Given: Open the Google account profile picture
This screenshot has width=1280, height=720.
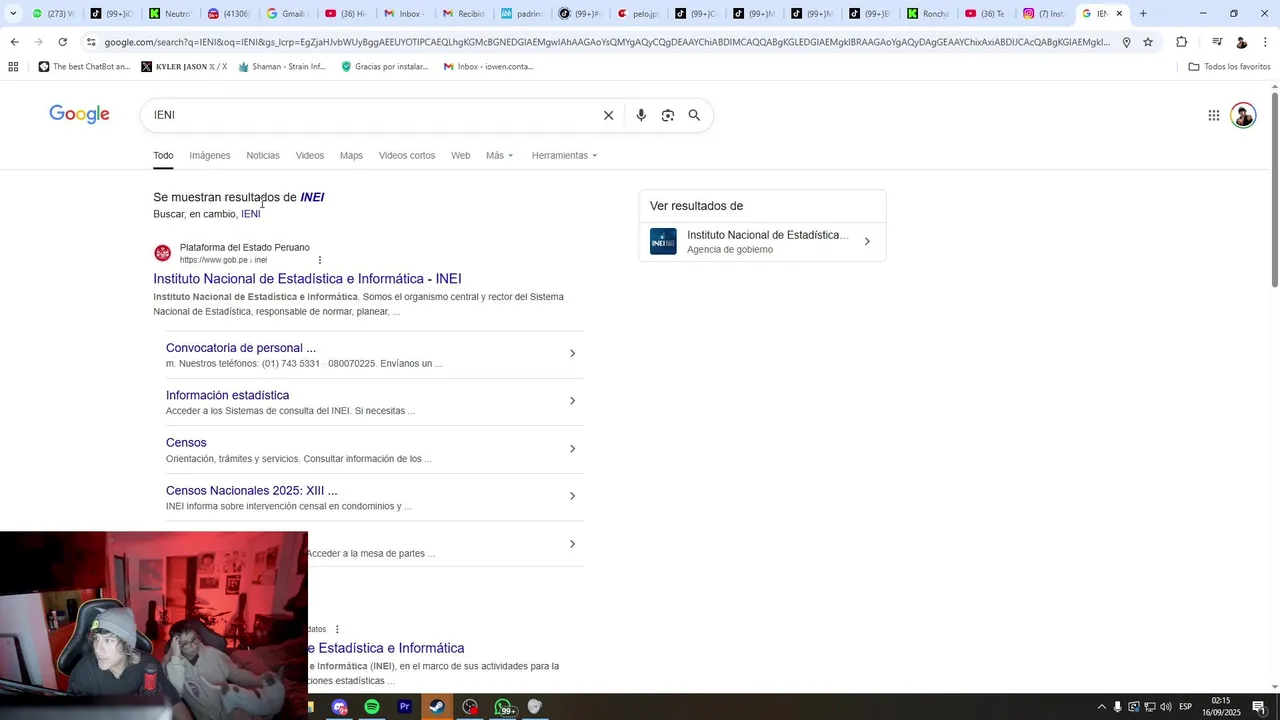Looking at the screenshot, I should 1243,115.
